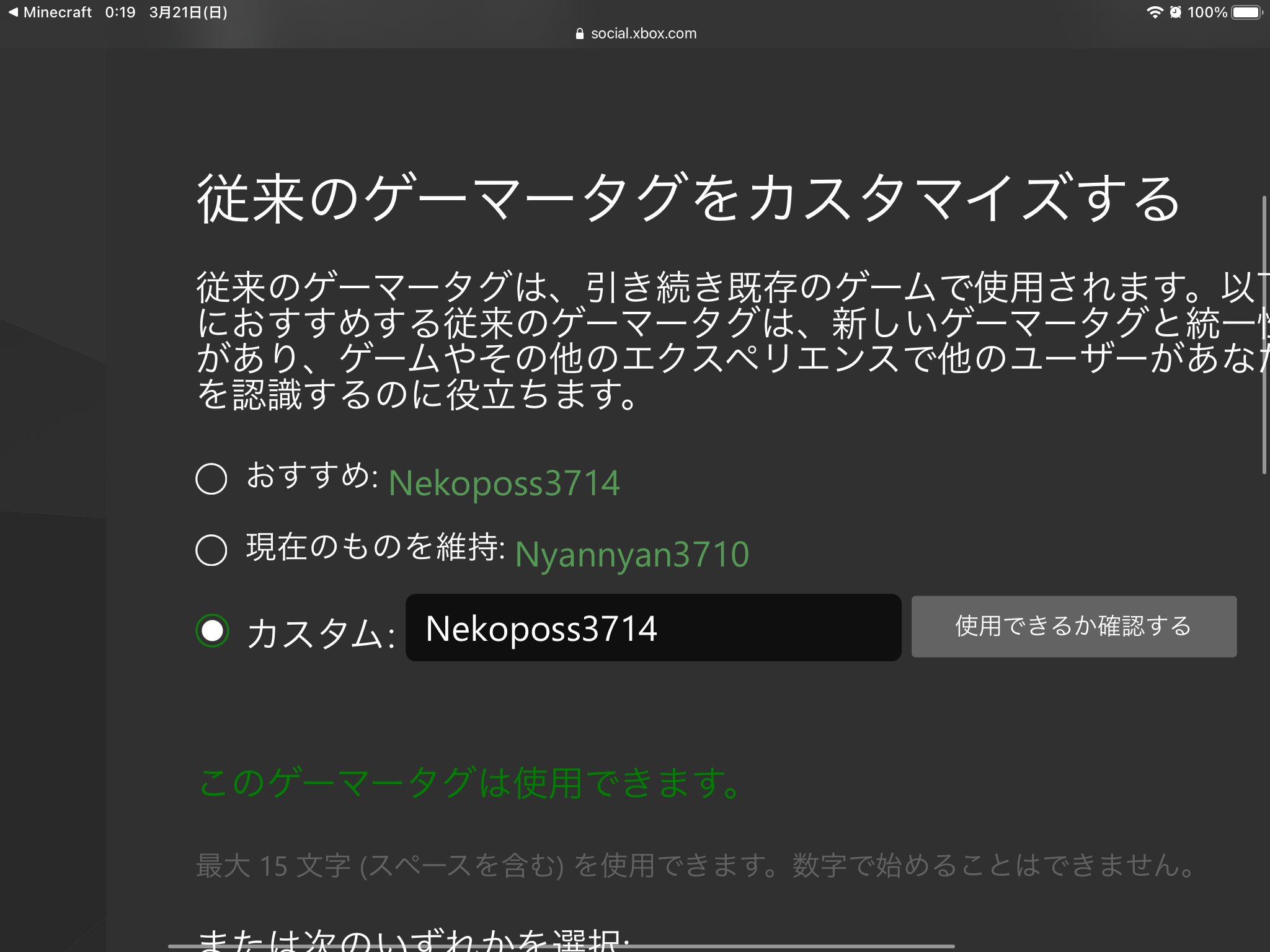This screenshot has width=1270, height=952.
Task: Click the horizontal scrollbar at the bottom
Action: (561, 946)
